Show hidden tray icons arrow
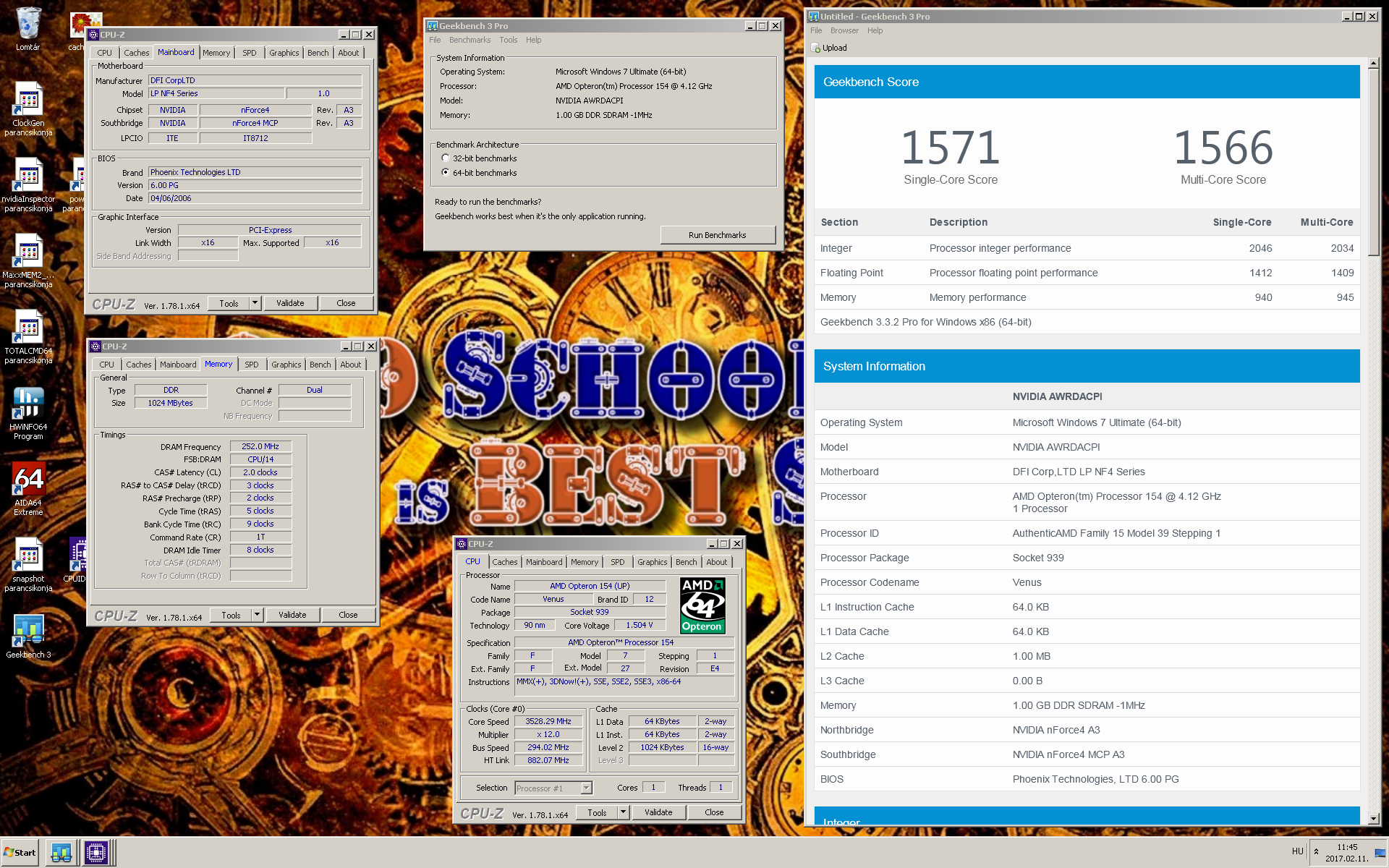Viewport: 1389px width, 868px height. pos(1316,852)
